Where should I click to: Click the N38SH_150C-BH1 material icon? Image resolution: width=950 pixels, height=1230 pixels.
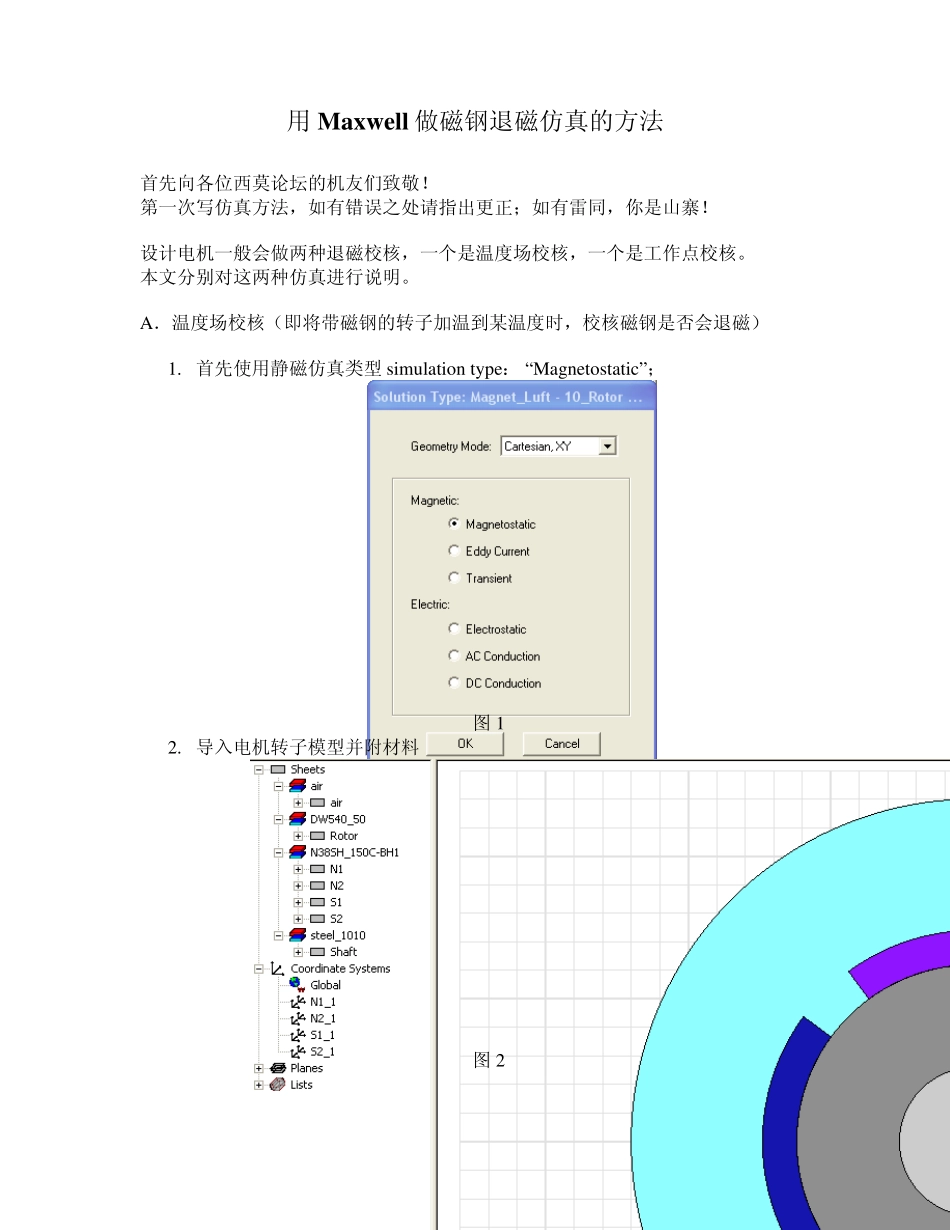[297, 853]
